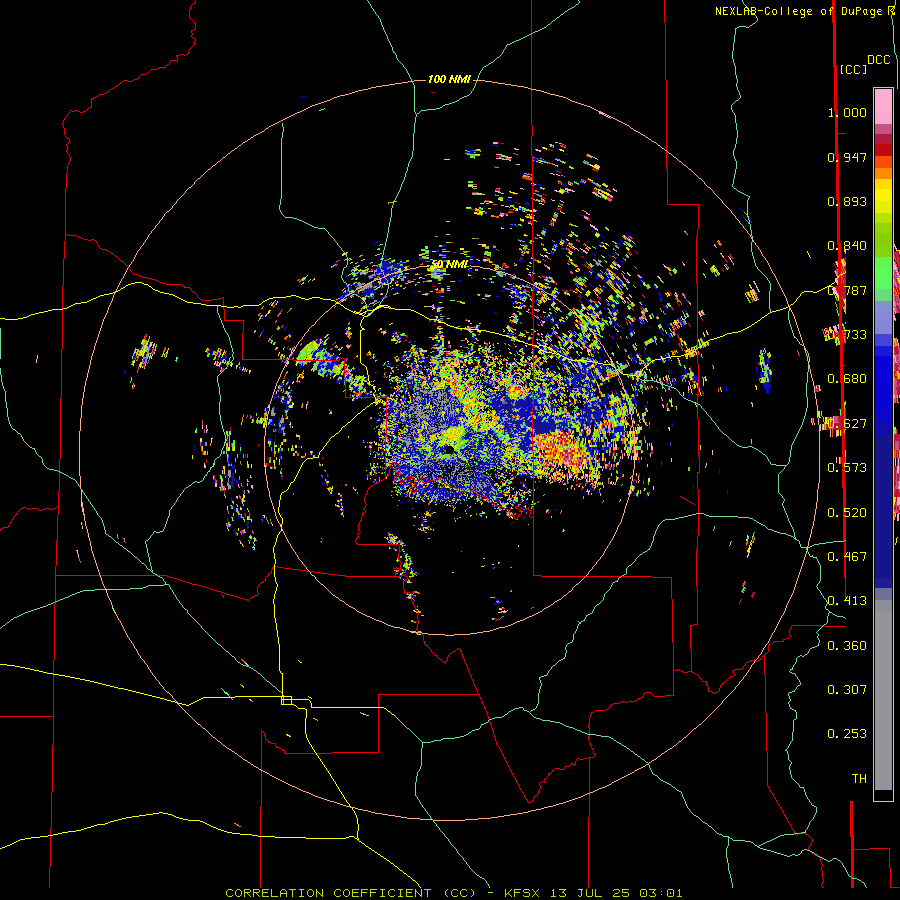Click the legend value 0.840

point(847,246)
